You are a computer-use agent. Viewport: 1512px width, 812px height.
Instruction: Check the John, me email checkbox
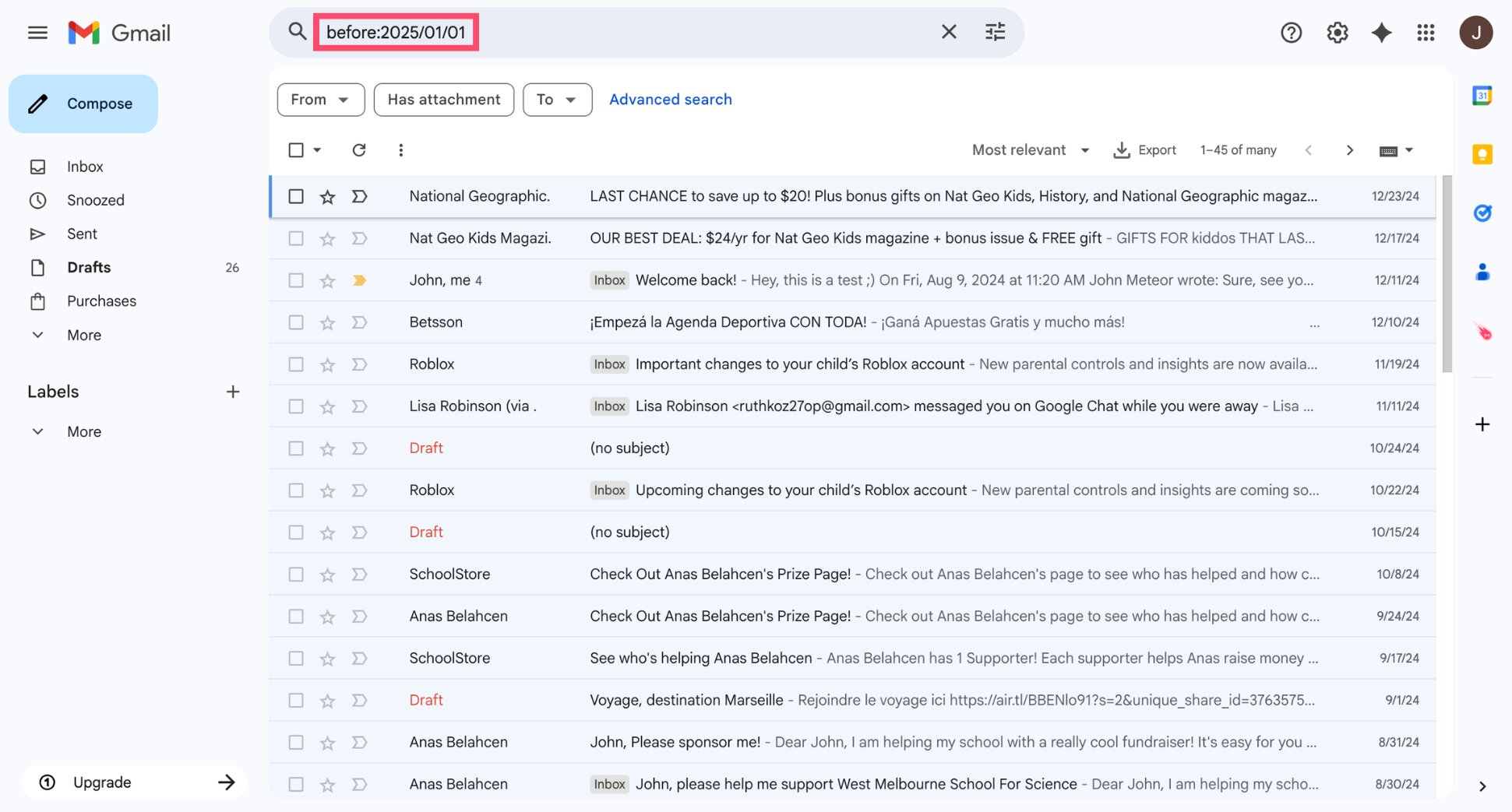[296, 280]
